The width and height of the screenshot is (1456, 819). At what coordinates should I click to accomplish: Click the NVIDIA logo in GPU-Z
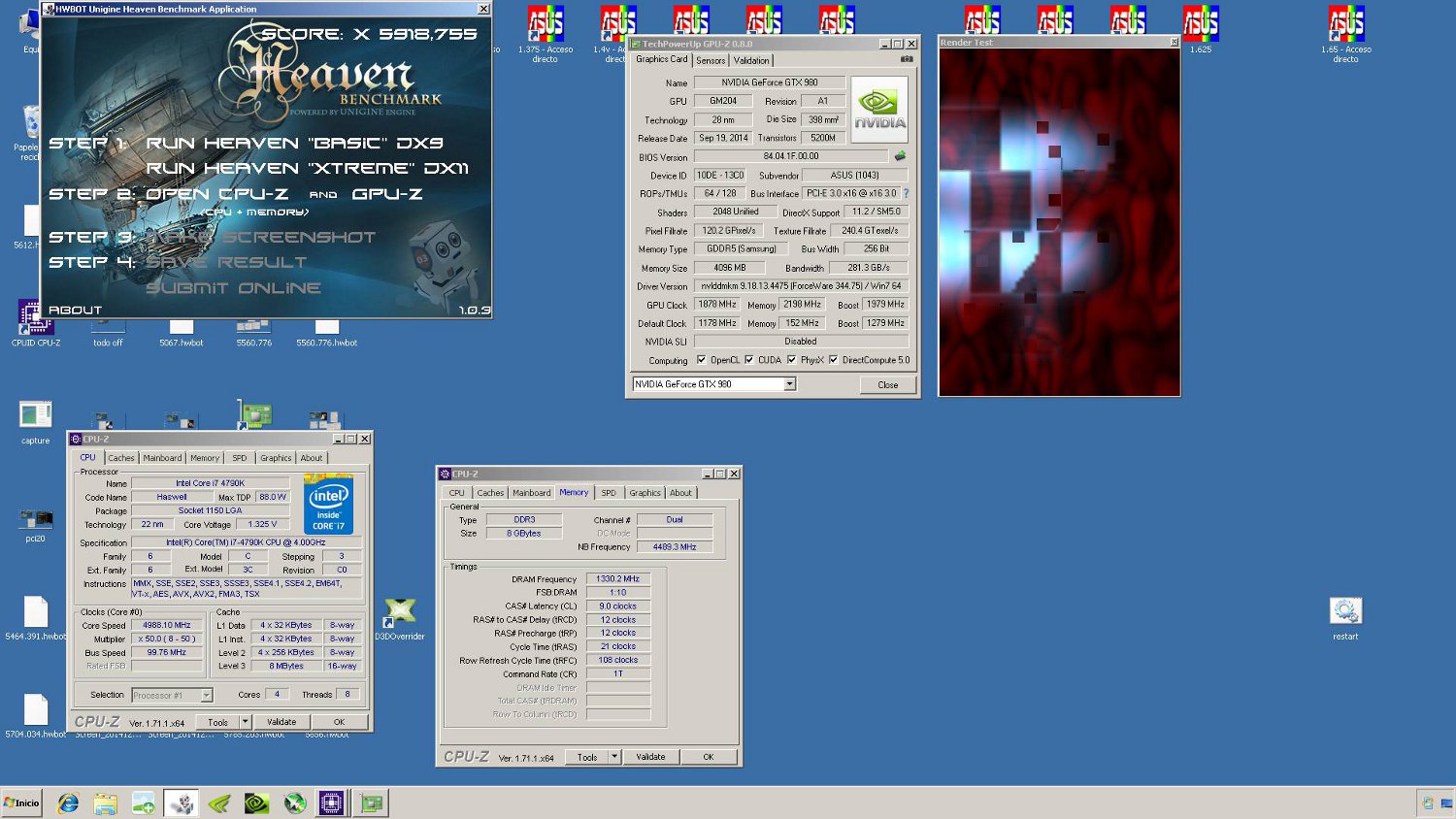879,111
